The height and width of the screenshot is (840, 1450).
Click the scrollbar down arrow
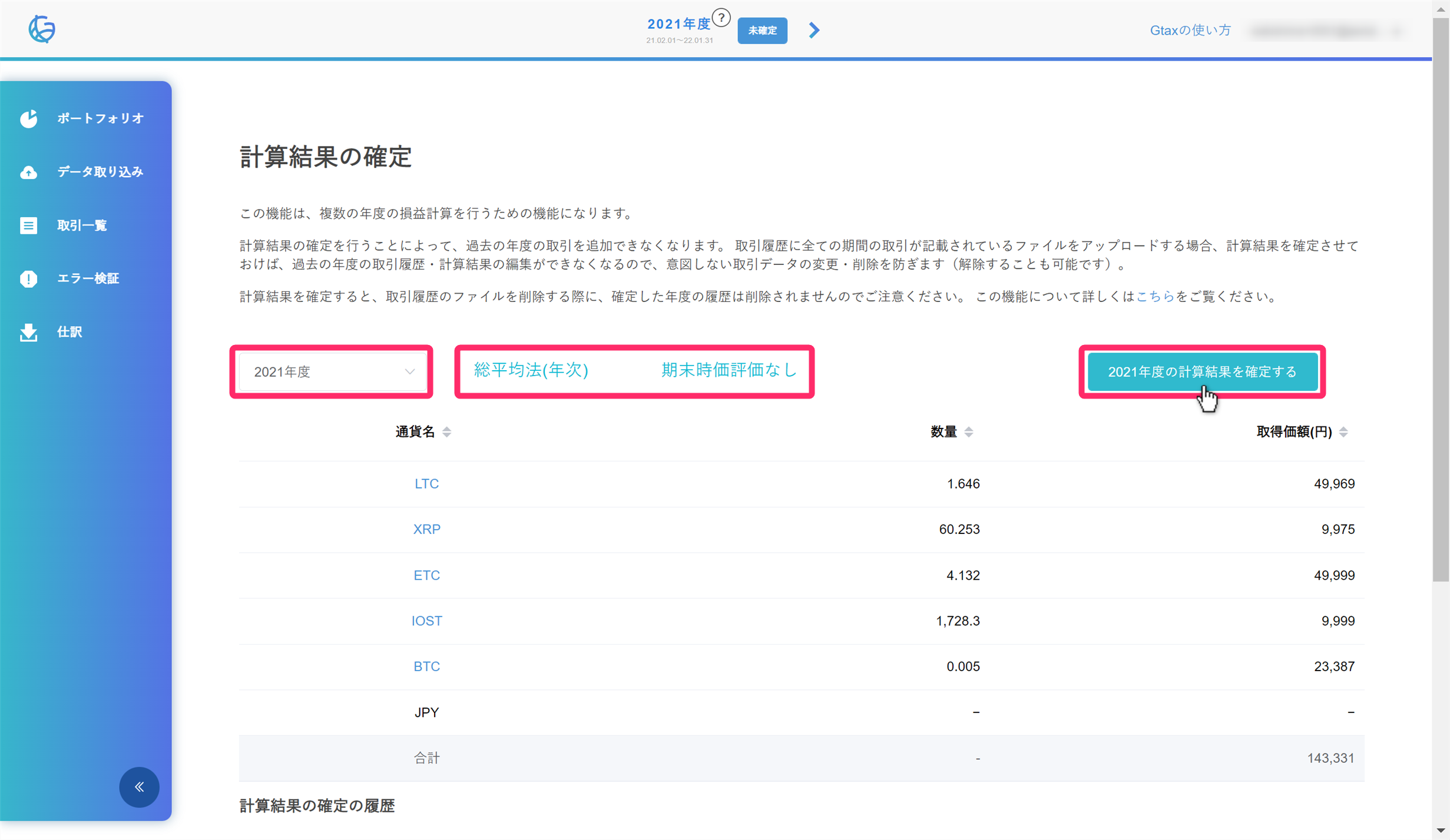tap(1441, 831)
